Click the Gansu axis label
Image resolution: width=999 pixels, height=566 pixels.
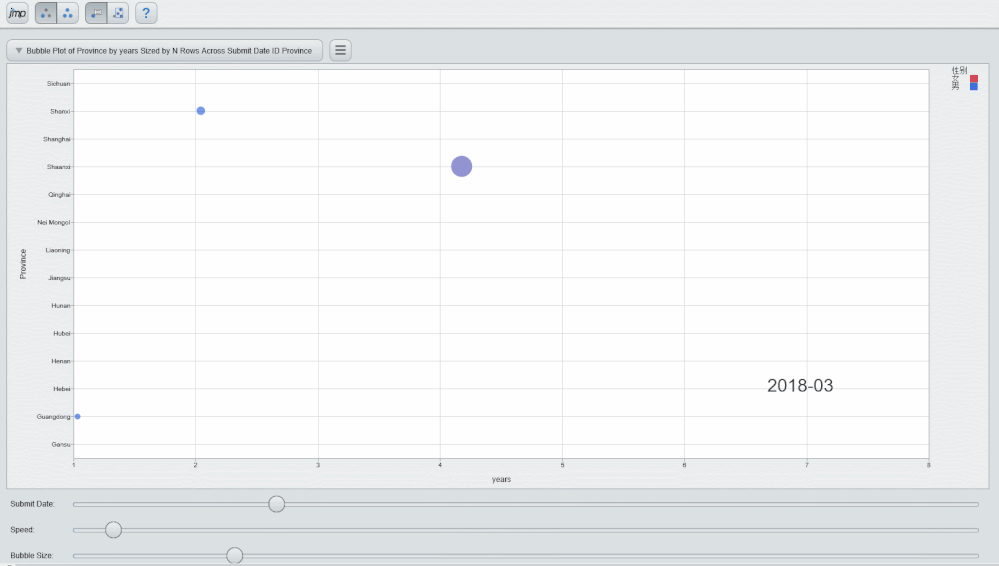tap(61, 444)
